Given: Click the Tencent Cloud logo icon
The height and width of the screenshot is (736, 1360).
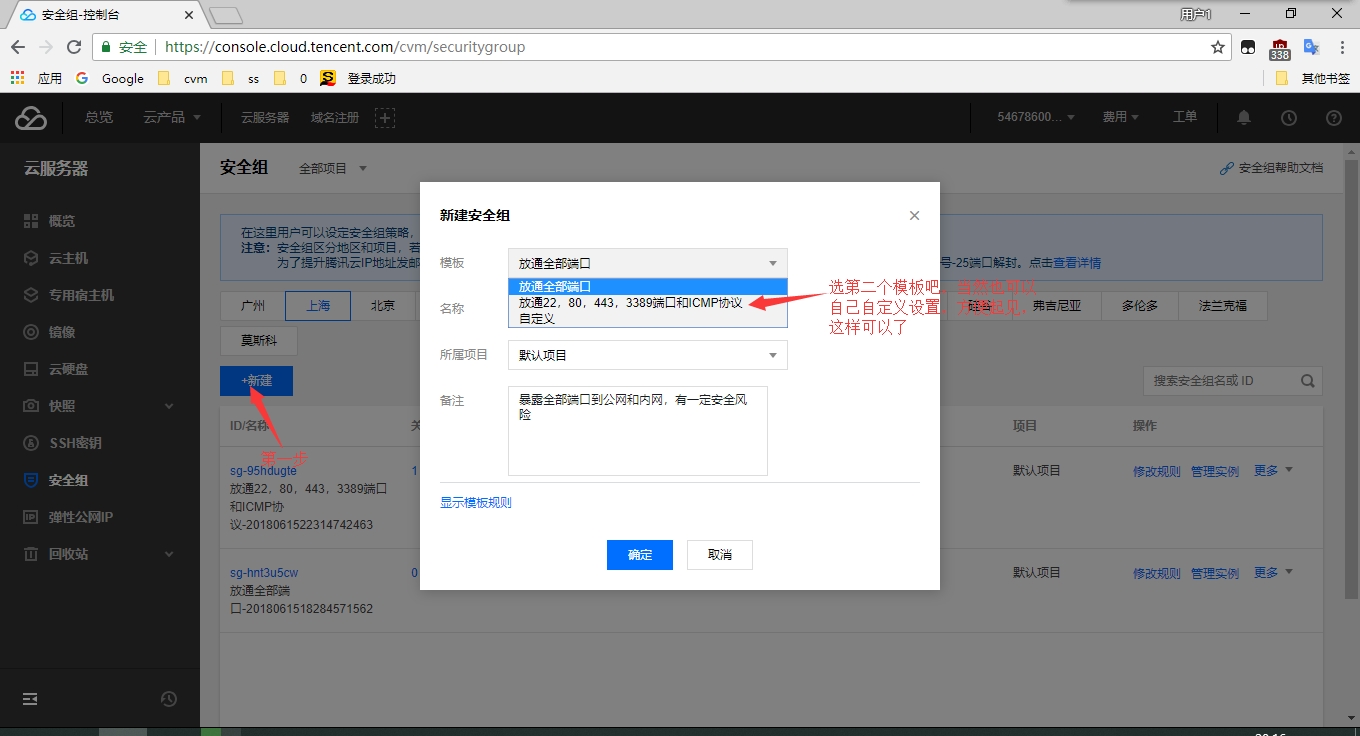Looking at the screenshot, I should pyautogui.click(x=31, y=118).
